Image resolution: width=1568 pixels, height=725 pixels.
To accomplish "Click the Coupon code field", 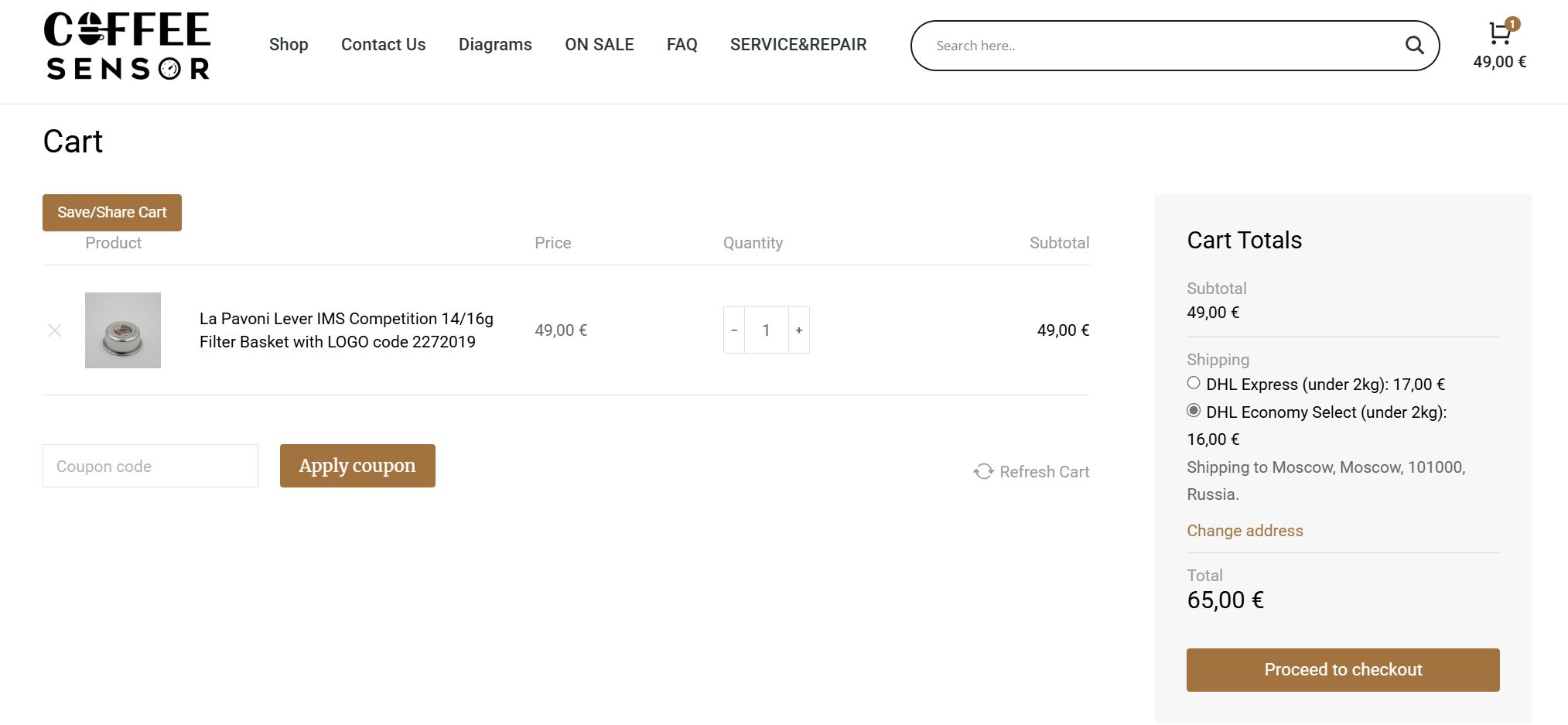I will pos(150,466).
